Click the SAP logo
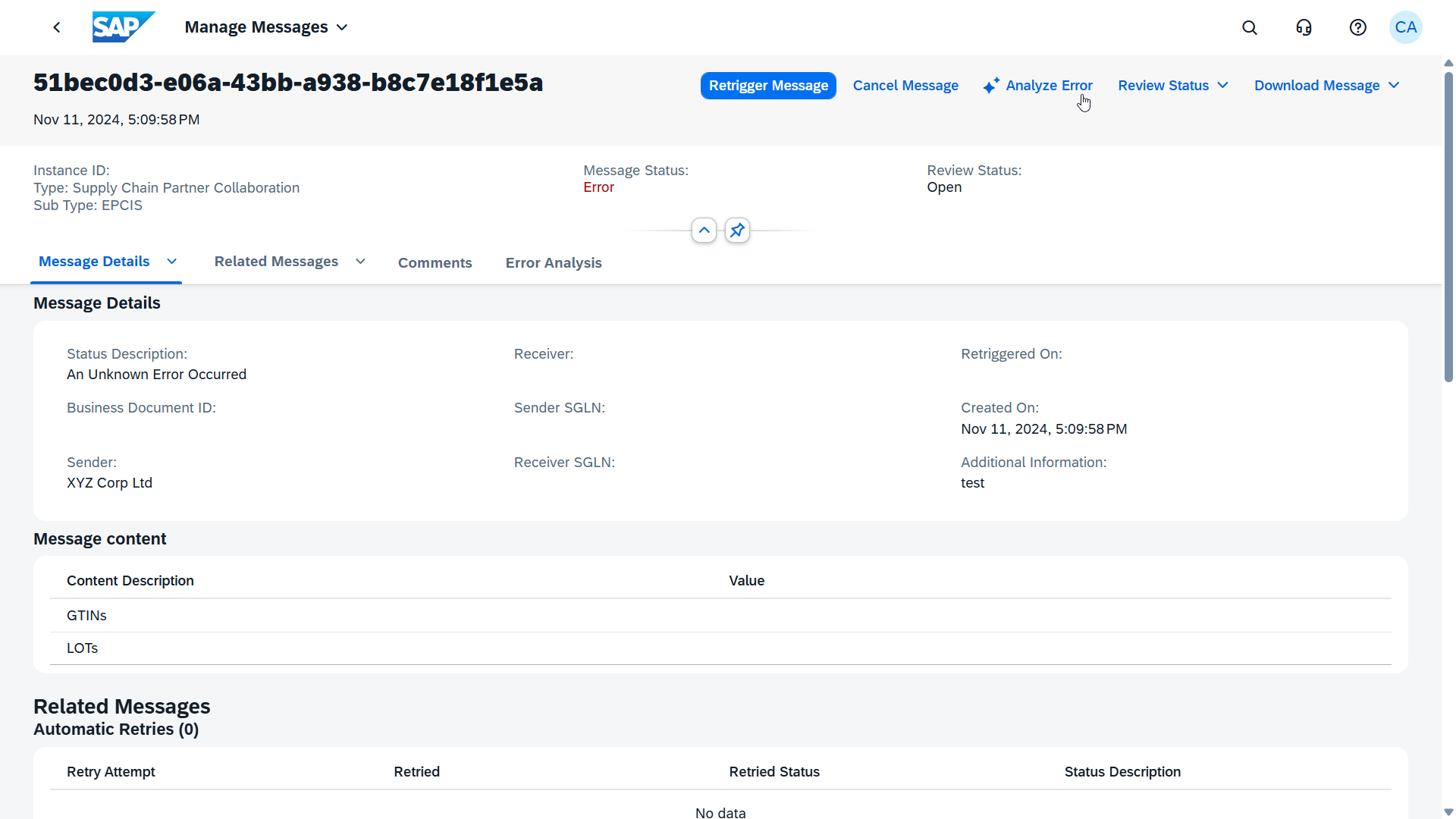This screenshot has width=1456, height=819. [123, 27]
